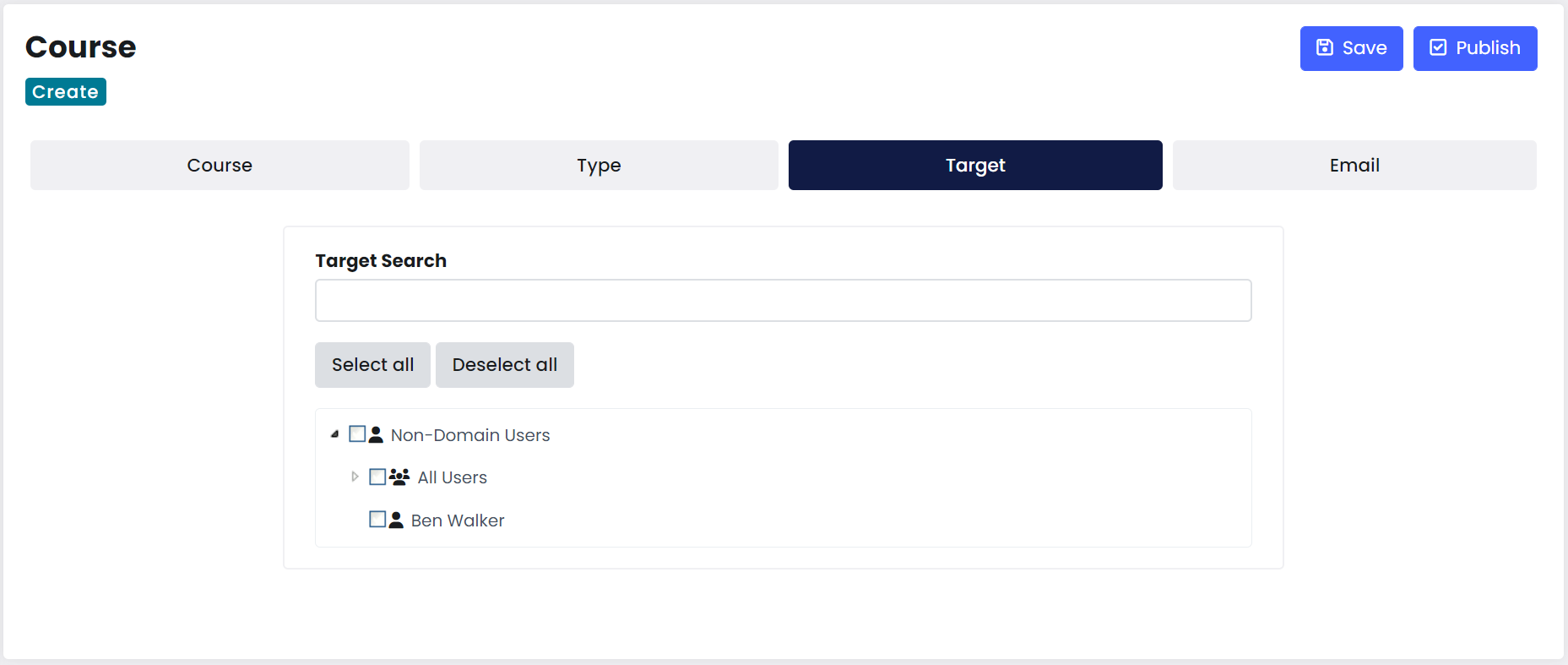The width and height of the screenshot is (1568, 665).
Task: Click the Non-Domain Users person icon
Action: click(x=377, y=434)
